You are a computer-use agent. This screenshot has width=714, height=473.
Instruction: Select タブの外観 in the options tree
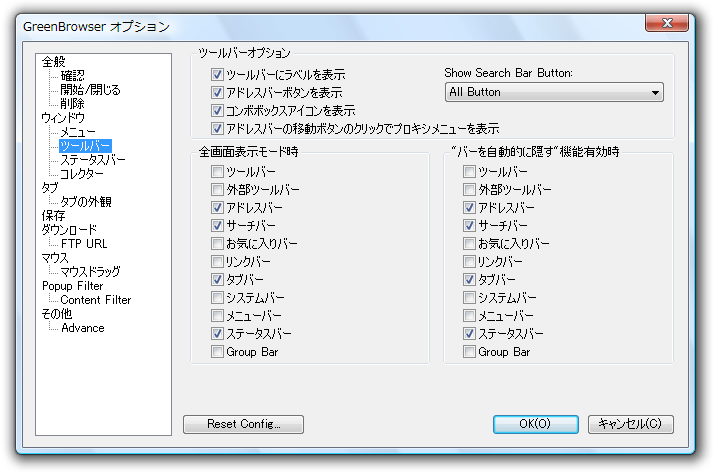[x=86, y=202]
